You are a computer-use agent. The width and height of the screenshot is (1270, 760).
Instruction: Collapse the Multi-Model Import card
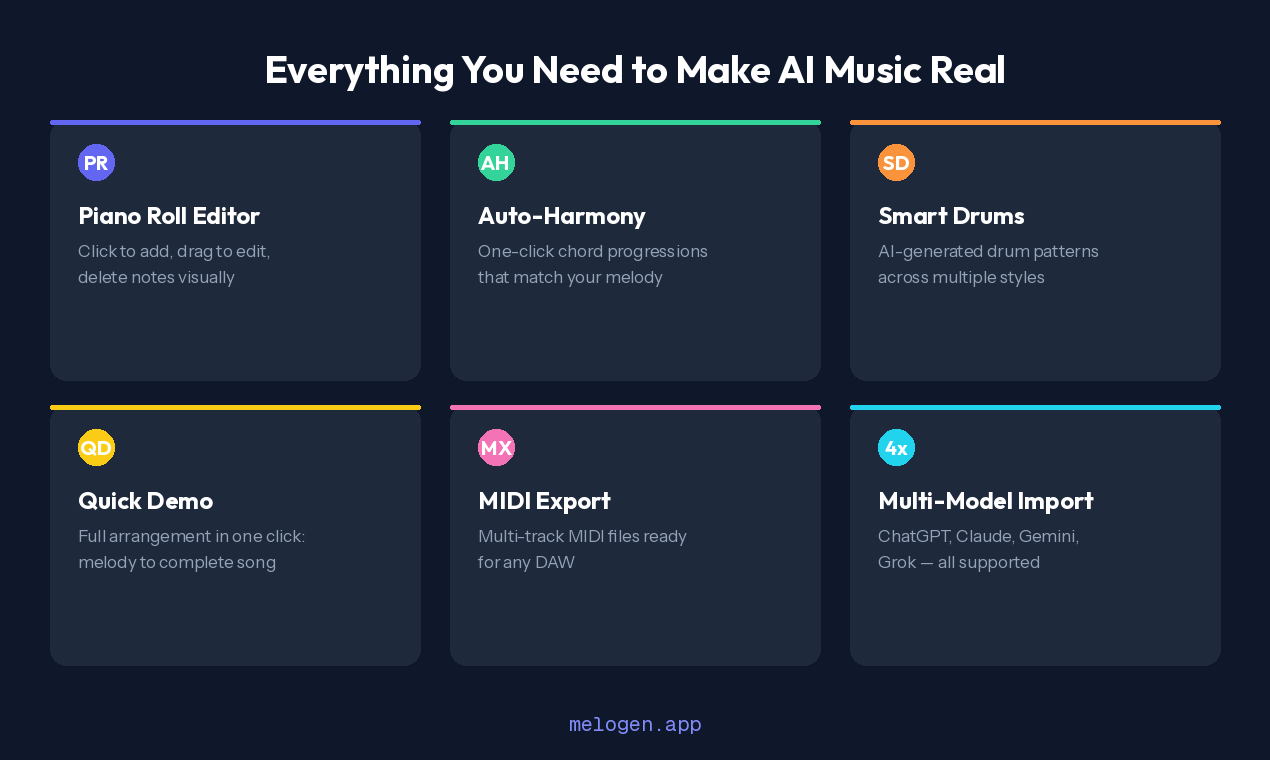pos(1035,535)
